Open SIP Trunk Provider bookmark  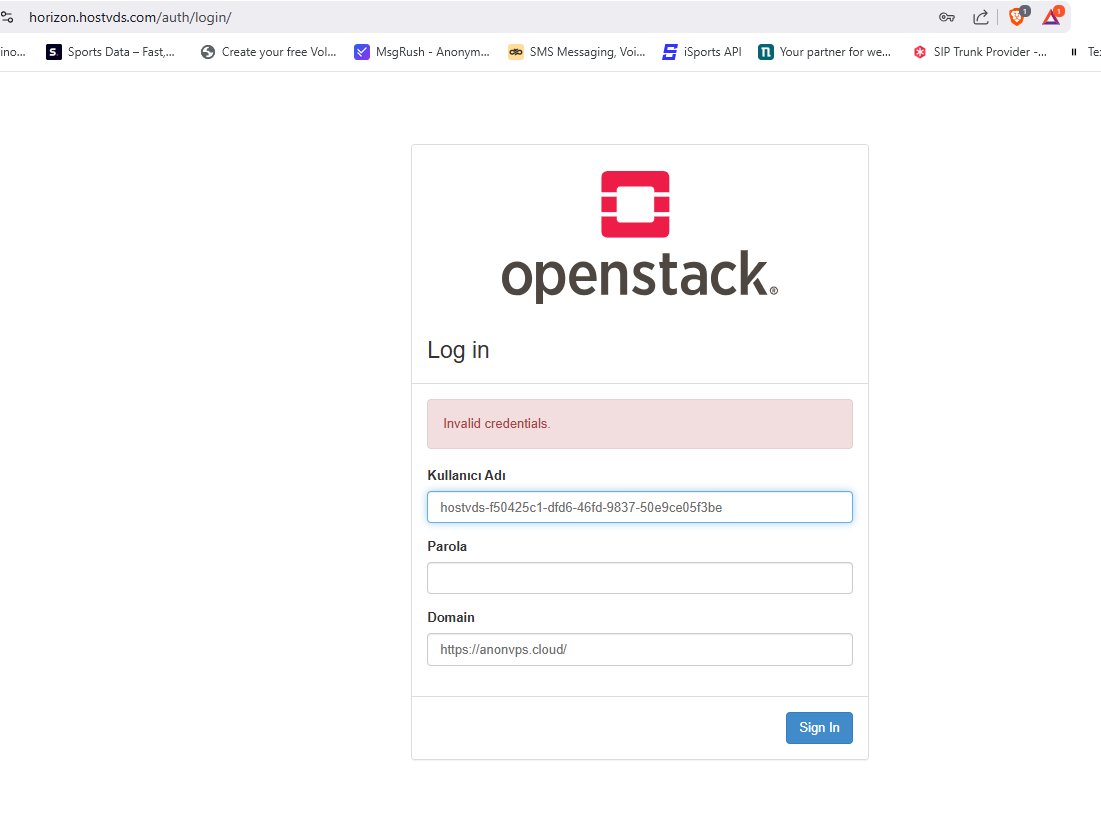click(980, 52)
